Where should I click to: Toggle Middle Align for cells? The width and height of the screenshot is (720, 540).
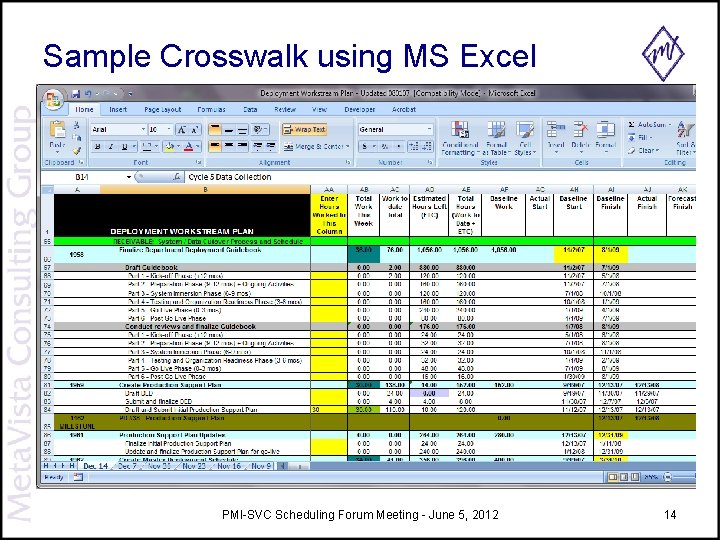point(229,130)
